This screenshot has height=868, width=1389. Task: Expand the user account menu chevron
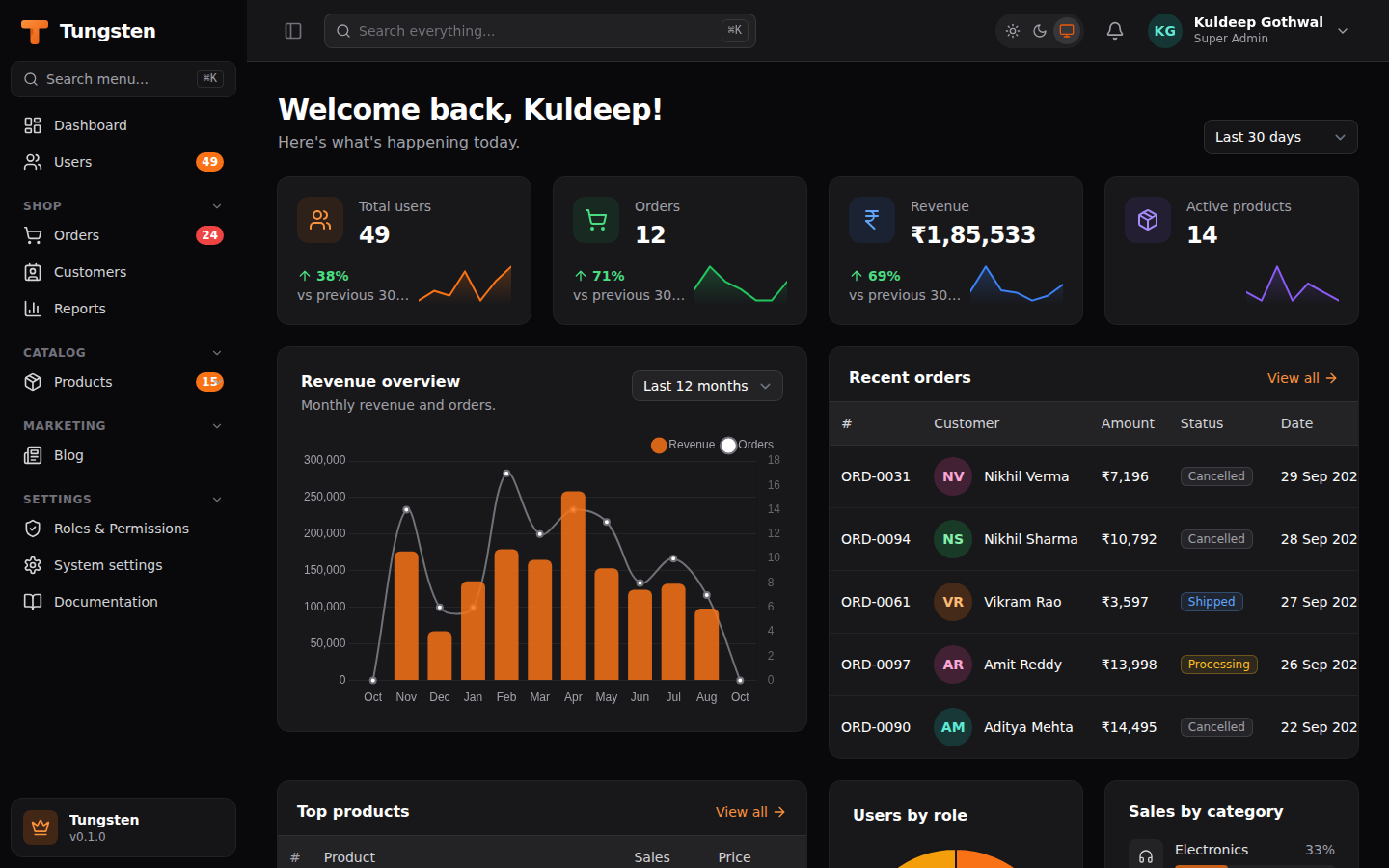coord(1343,31)
